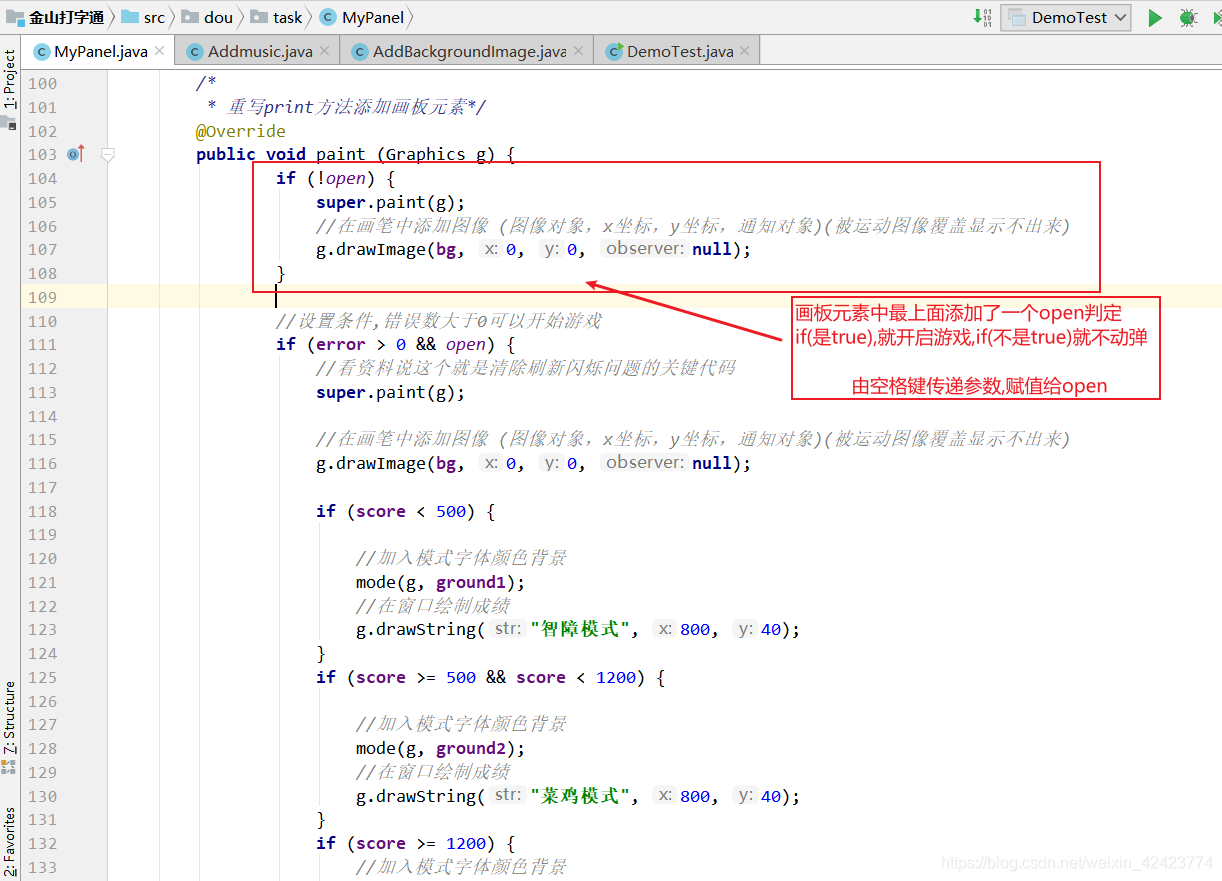The image size is (1222, 881).
Task: Click the class icon on the Addmusic.java tab
Action: point(194,52)
